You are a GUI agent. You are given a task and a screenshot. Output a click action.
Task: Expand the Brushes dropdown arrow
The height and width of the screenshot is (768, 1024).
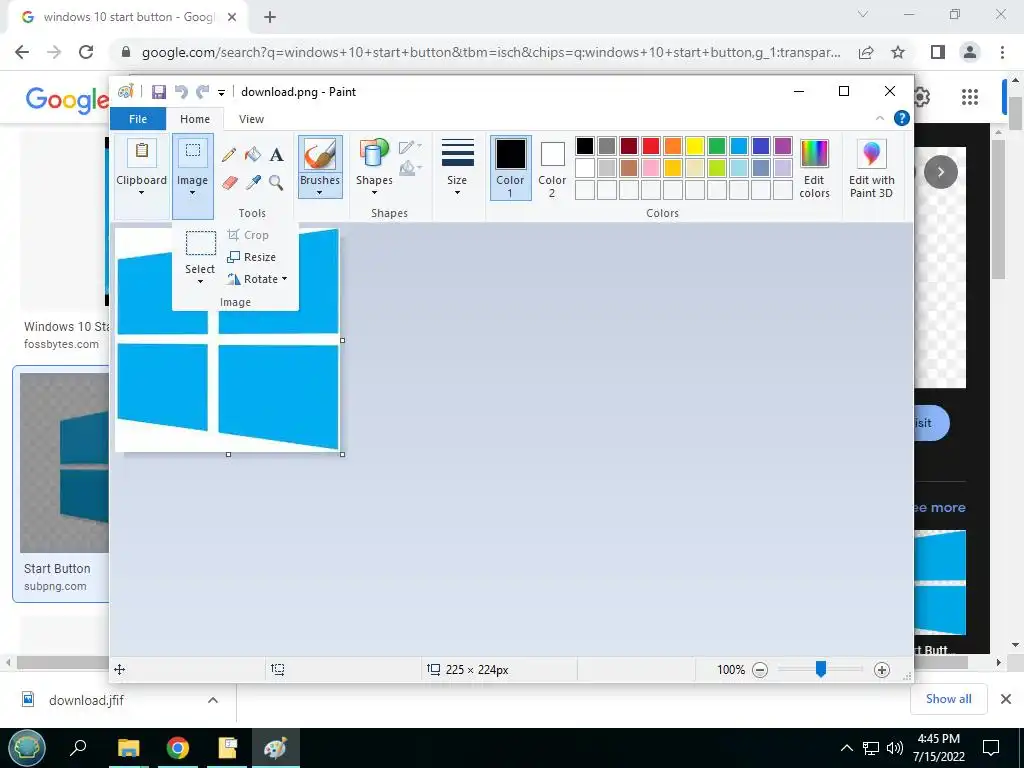click(x=320, y=193)
